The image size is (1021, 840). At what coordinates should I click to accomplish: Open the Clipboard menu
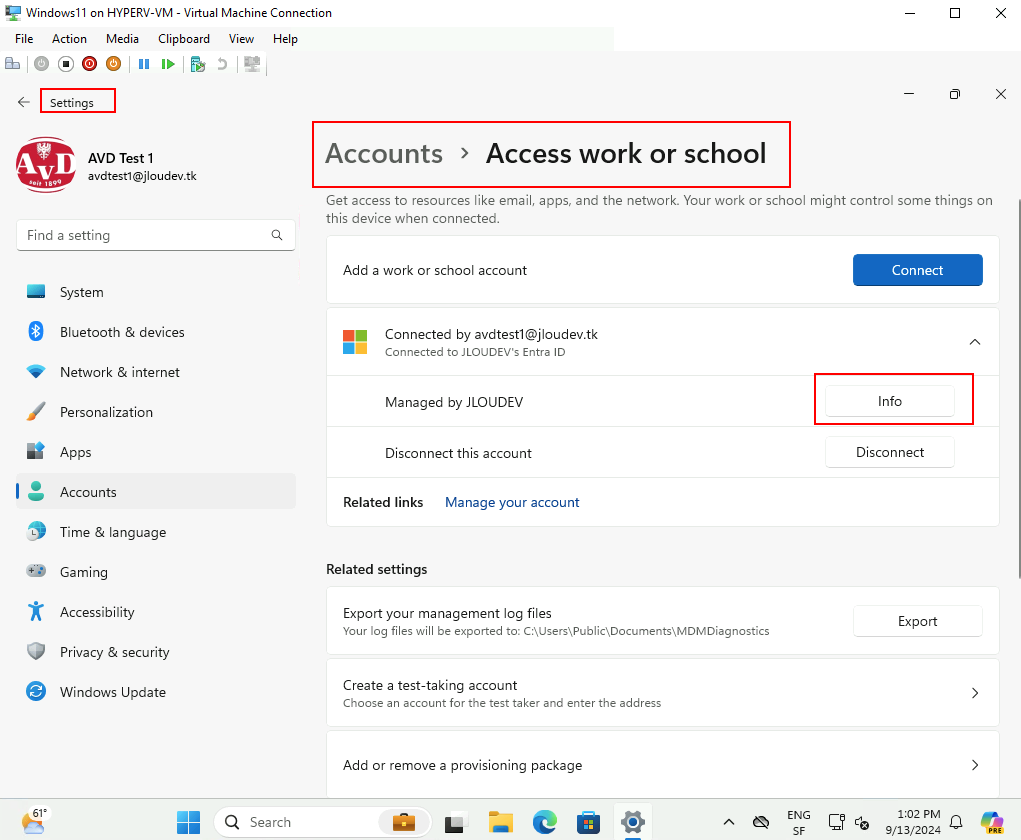pos(184,39)
